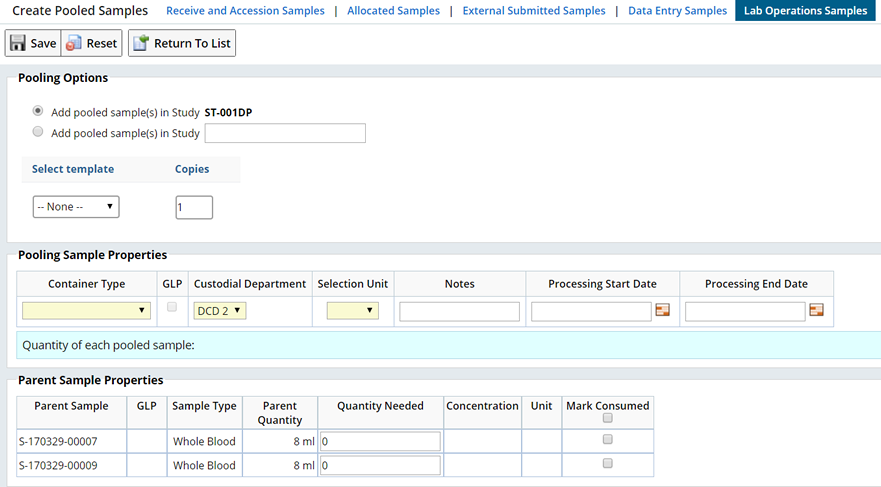This screenshot has height=487, width=881.
Task: Click the Reset button label
Action: click(x=102, y=43)
